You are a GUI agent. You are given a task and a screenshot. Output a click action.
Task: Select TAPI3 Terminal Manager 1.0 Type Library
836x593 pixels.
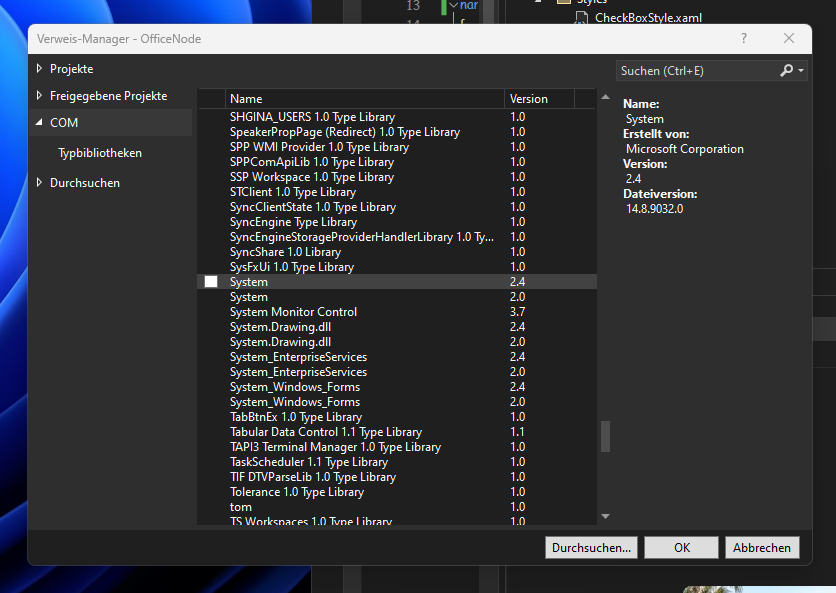[x=397, y=446]
